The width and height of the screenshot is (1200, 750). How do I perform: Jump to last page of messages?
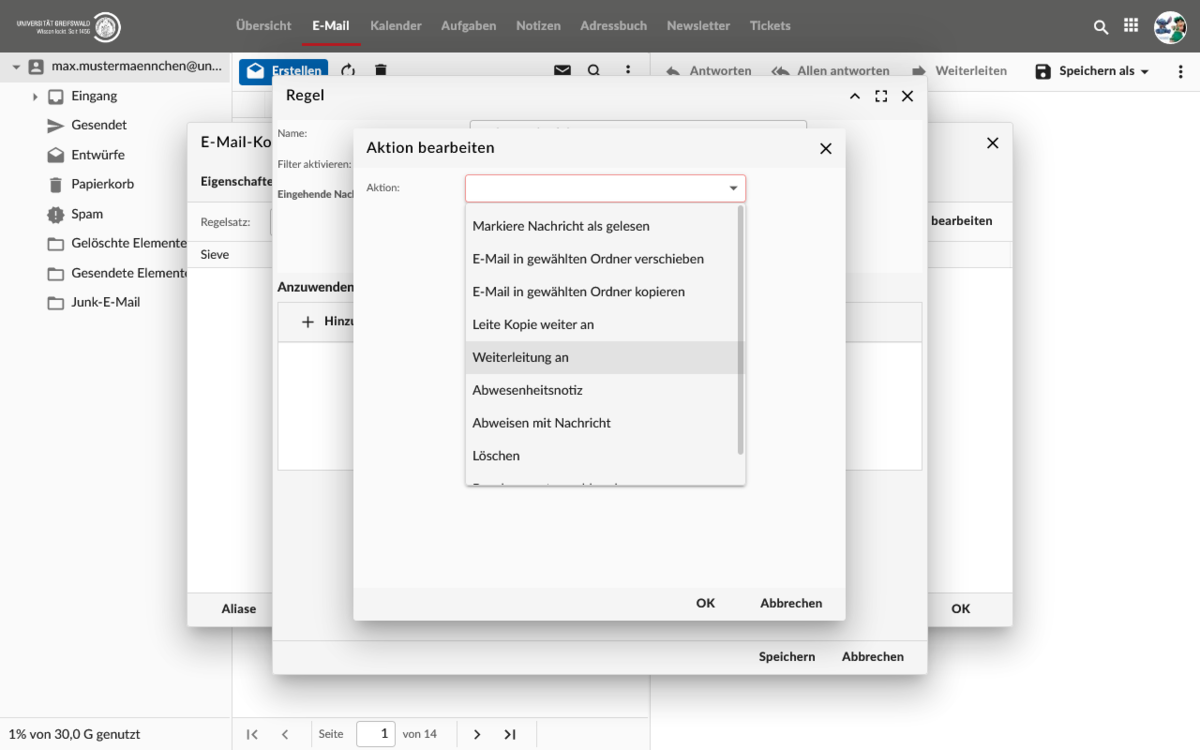pos(510,734)
